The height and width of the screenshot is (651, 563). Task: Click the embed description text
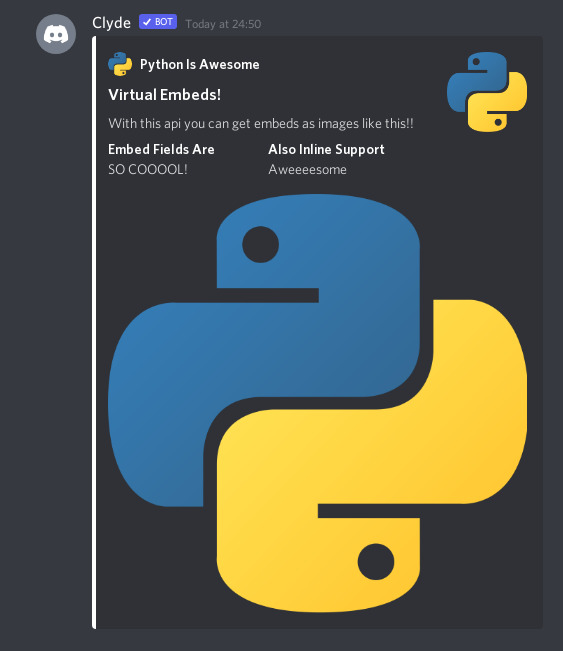click(261, 124)
